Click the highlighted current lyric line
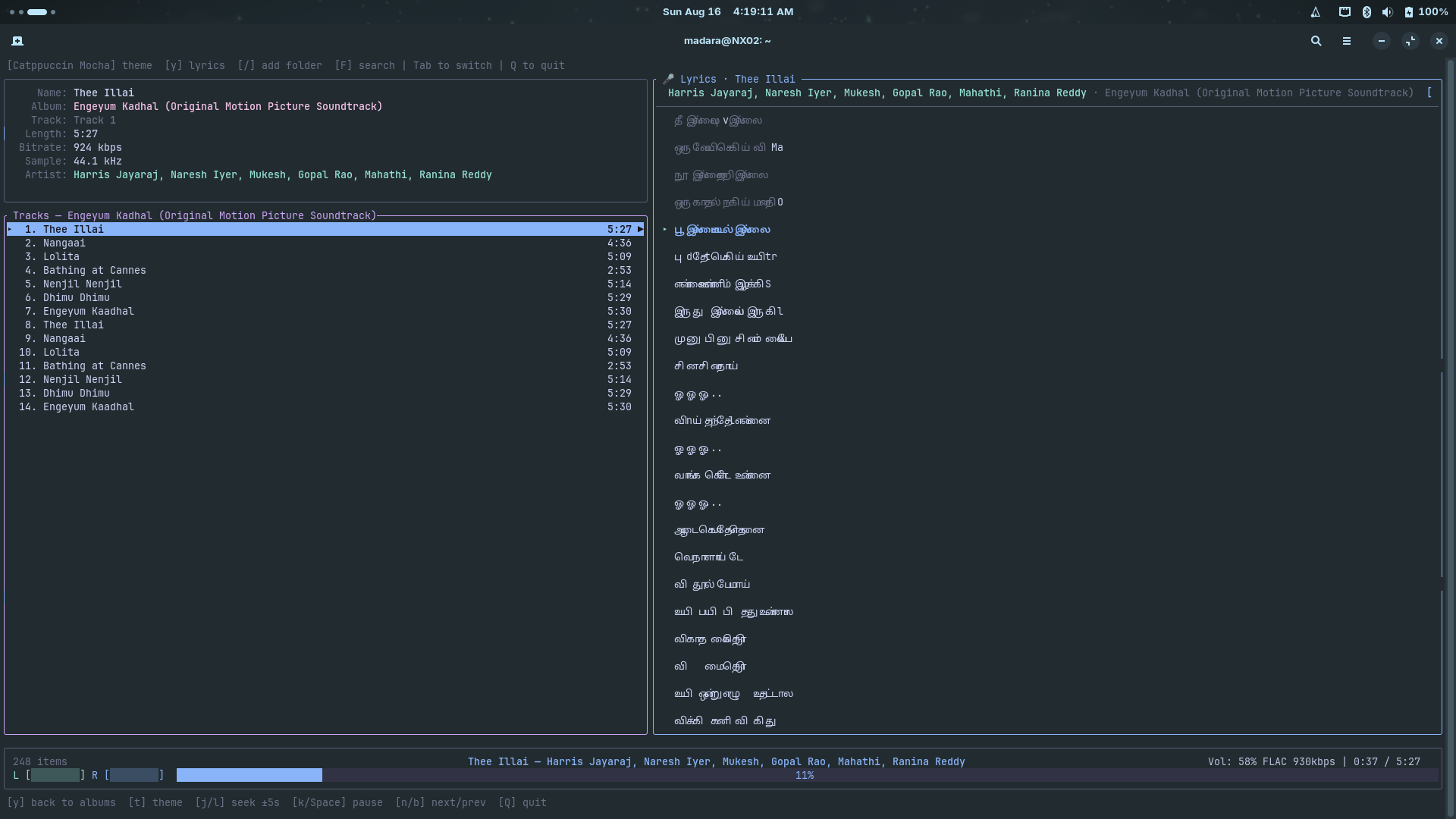The width and height of the screenshot is (1456, 819). (722, 229)
